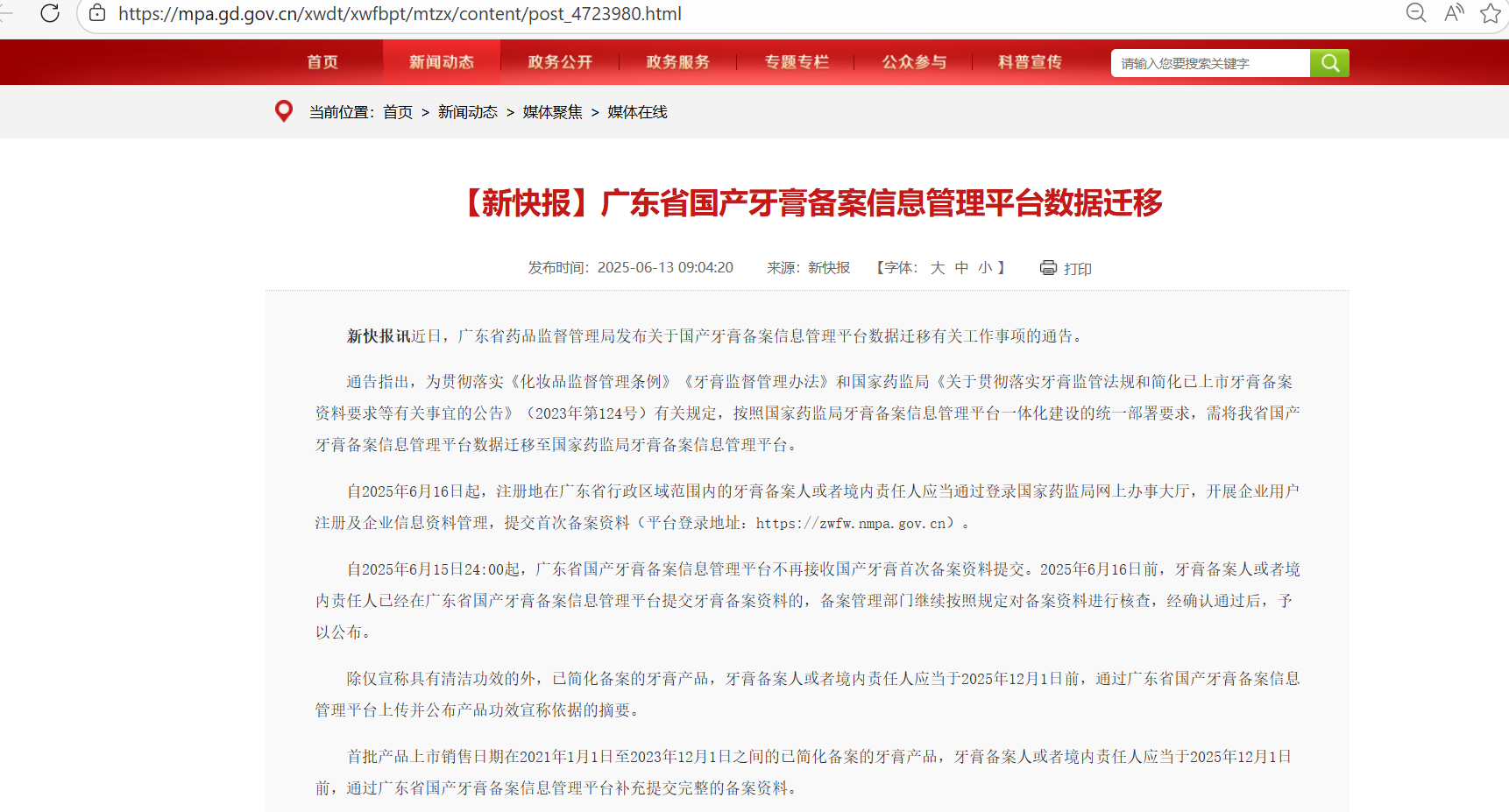Open site information via the lock icon

click(96, 14)
